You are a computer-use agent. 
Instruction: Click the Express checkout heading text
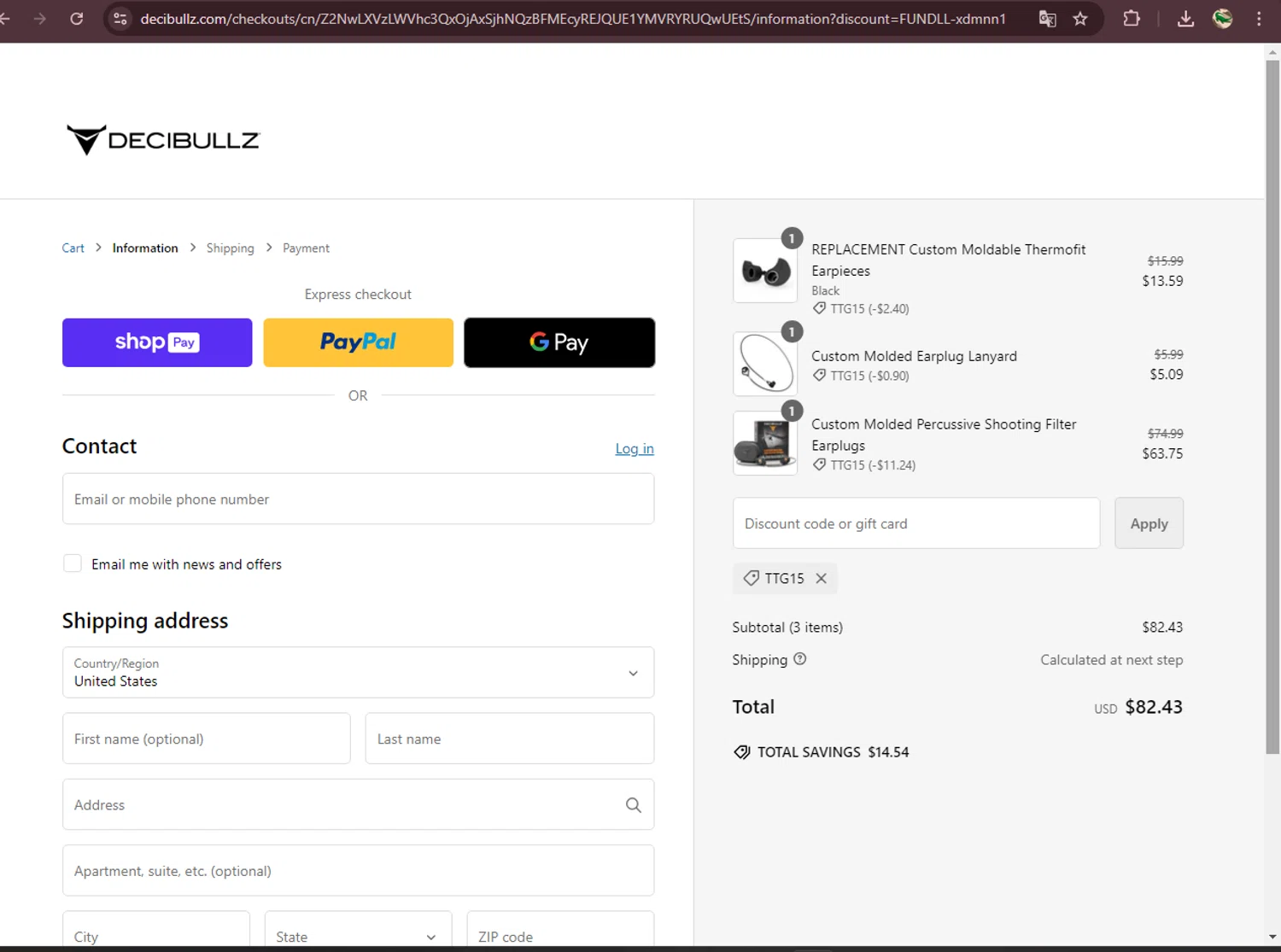click(358, 295)
